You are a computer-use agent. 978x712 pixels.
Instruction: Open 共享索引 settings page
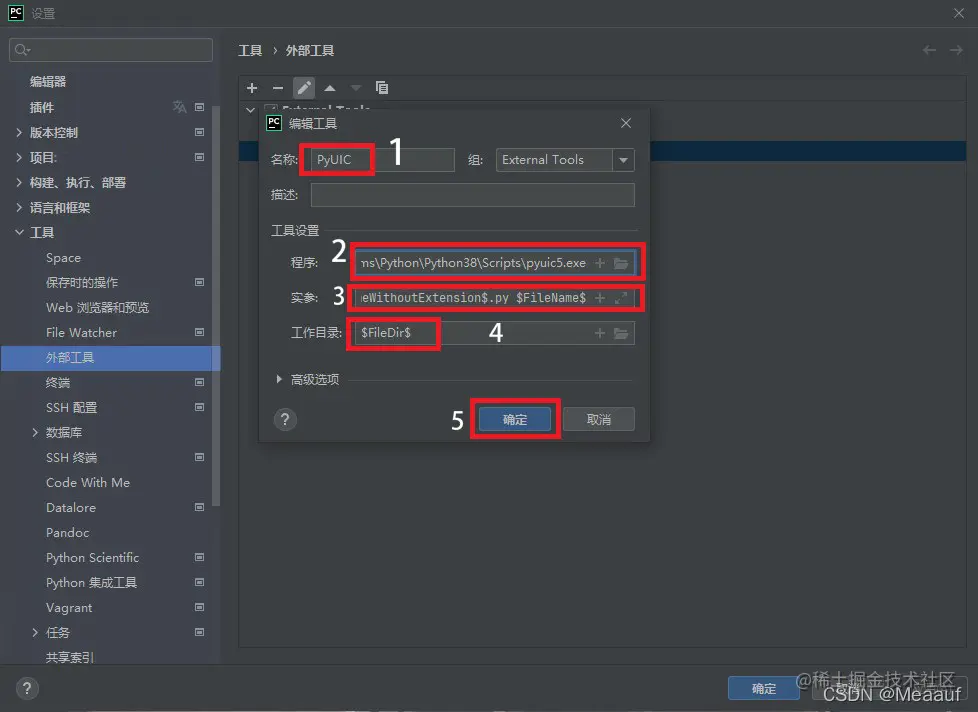(x=70, y=657)
